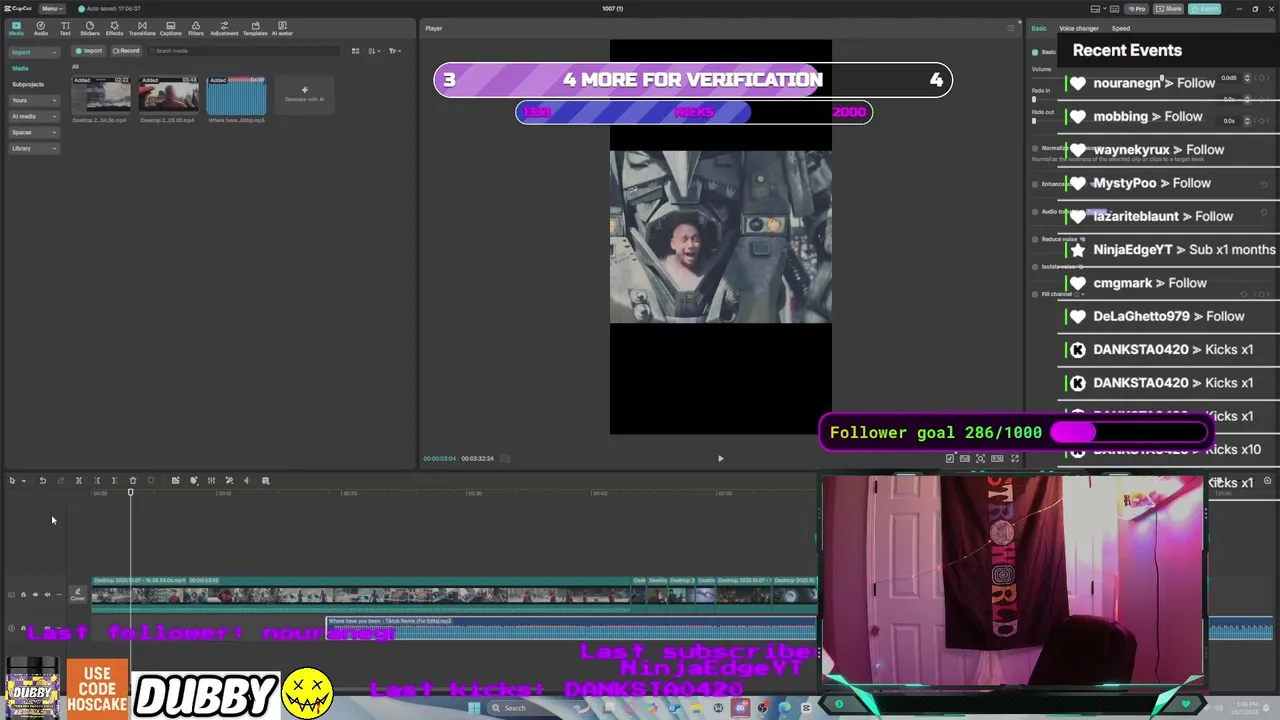Enable the Reduce noise checkbox
The height and width of the screenshot is (720, 1280).
pos(1035,240)
